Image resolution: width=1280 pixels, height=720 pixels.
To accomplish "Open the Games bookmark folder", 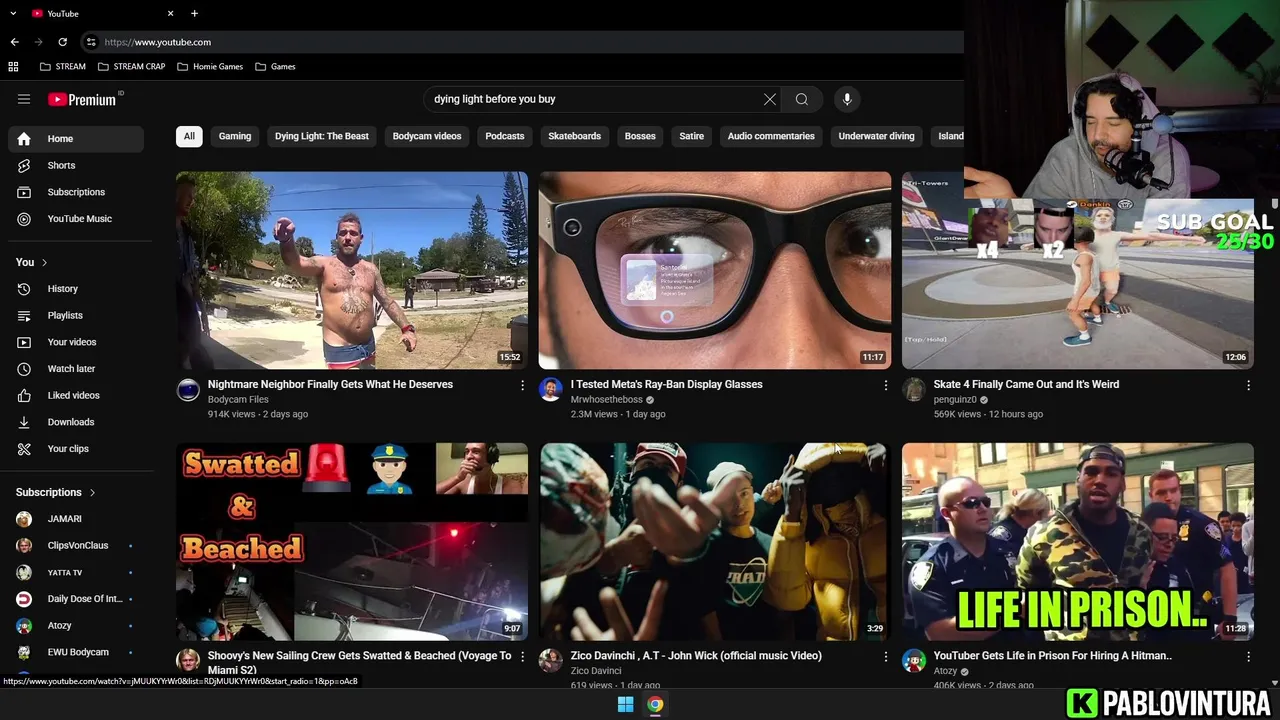I will pos(275,67).
